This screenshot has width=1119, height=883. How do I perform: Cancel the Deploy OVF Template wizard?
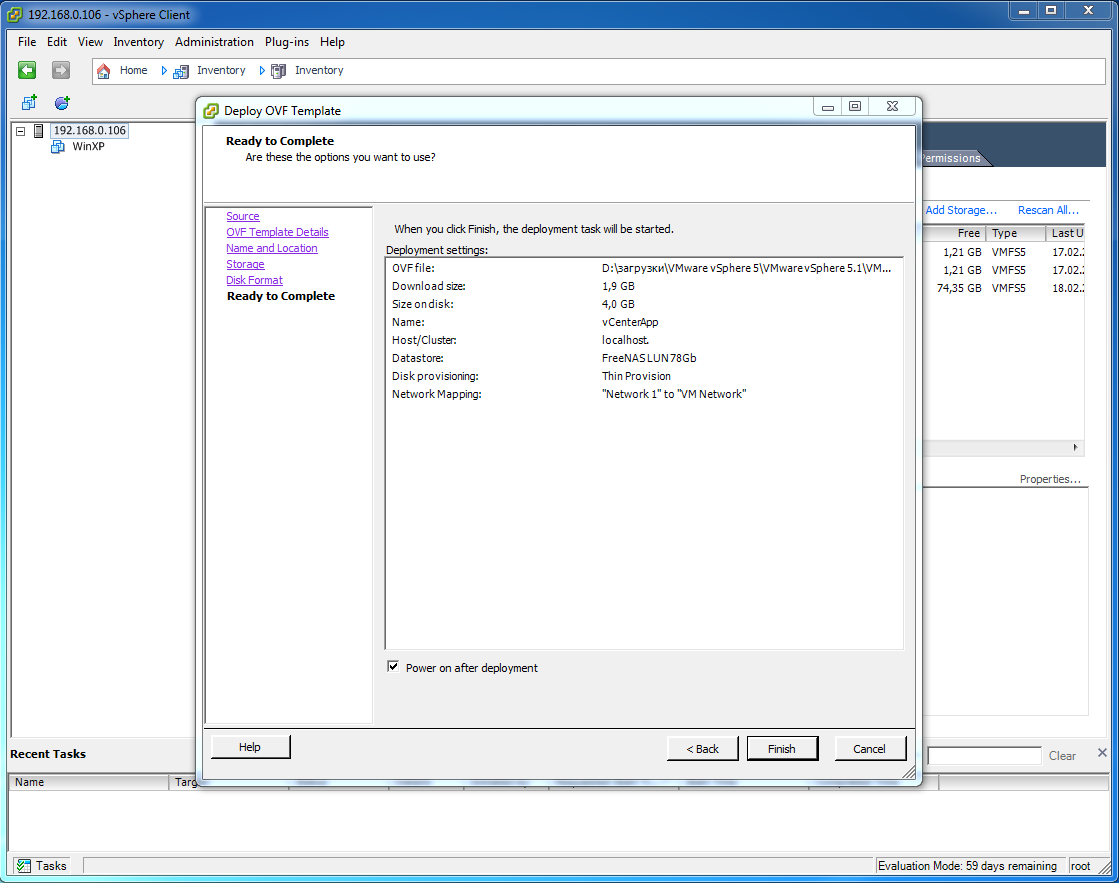click(869, 749)
